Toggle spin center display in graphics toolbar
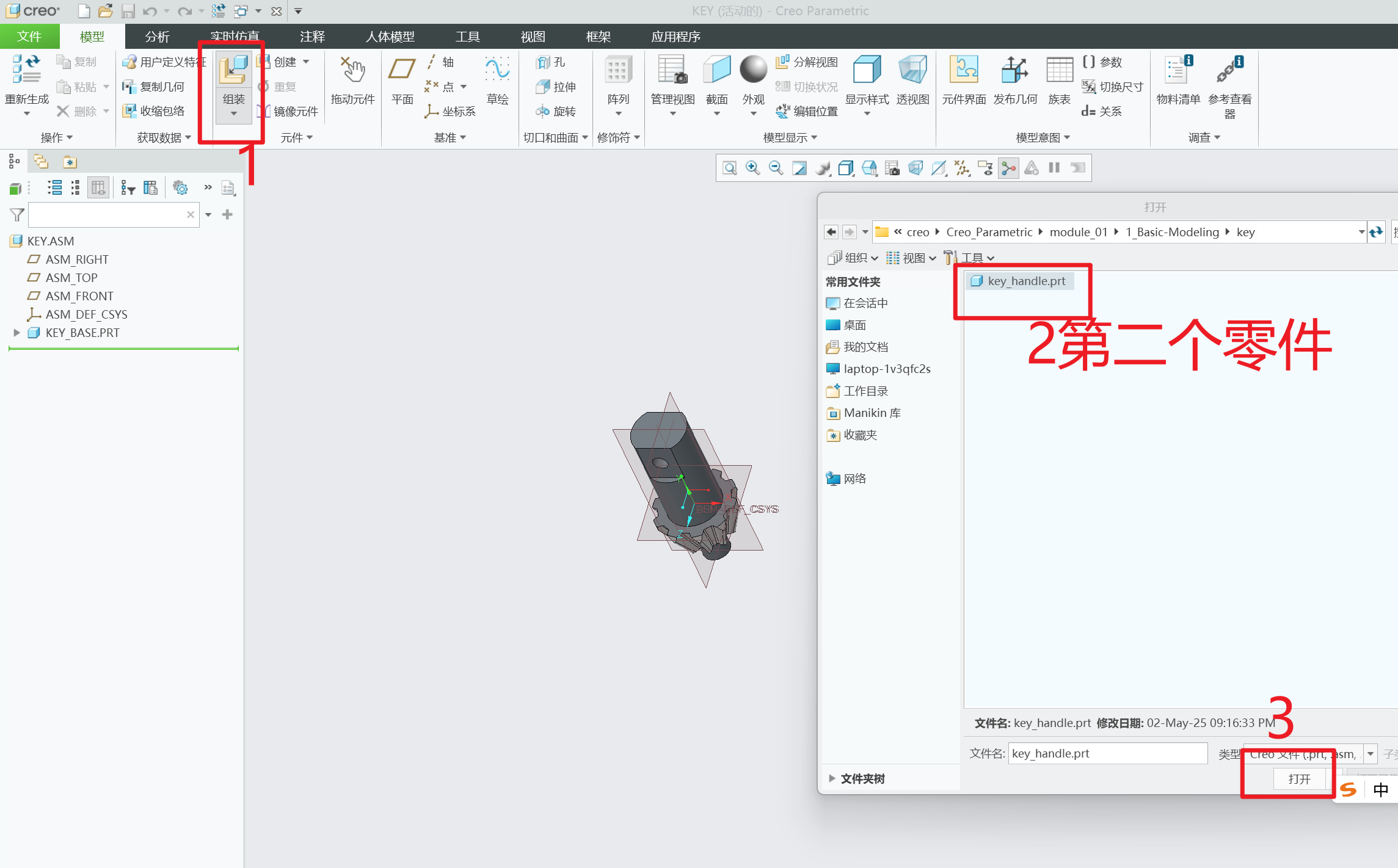This screenshot has width=1398, height=868. [x=1009, y=168]
